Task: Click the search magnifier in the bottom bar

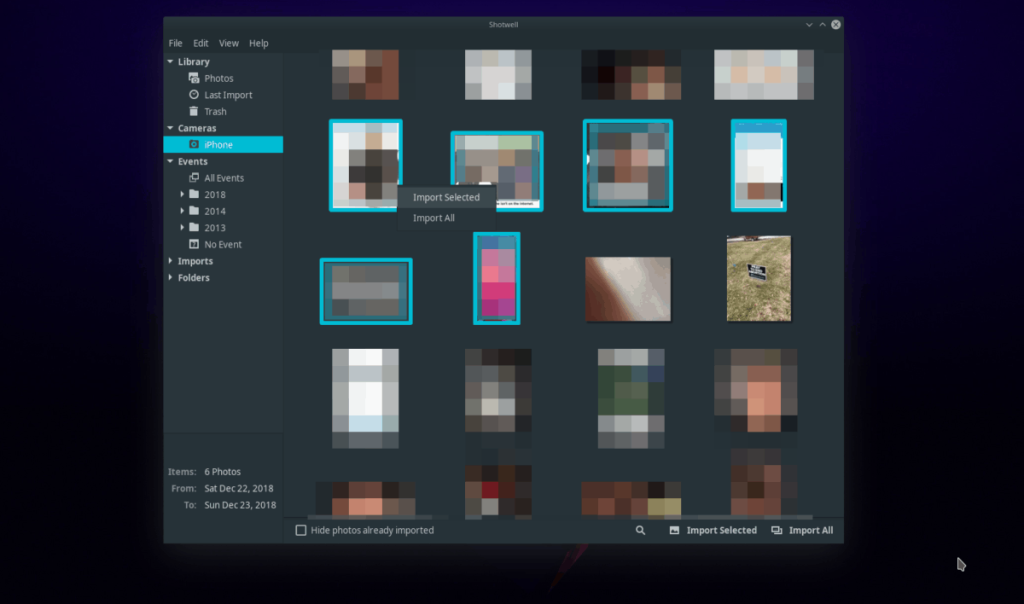Action: [640, 530]
